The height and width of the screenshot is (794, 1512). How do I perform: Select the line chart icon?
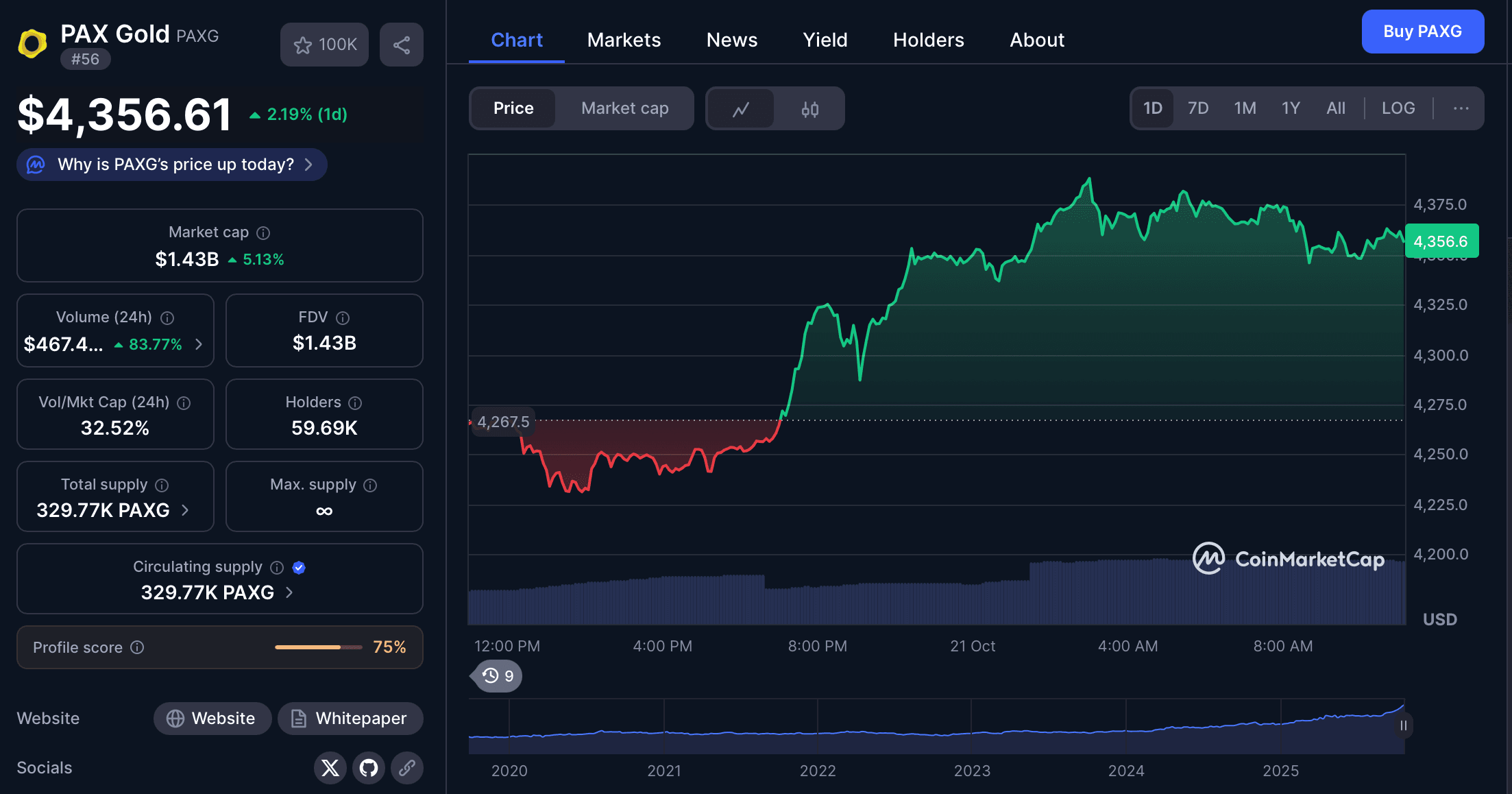click(x=741, y=108)
